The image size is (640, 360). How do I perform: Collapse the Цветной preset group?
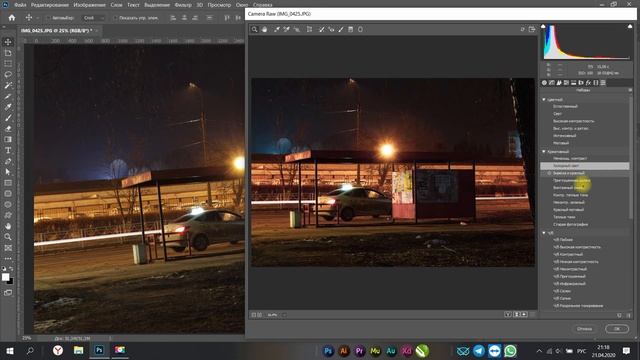544,100
